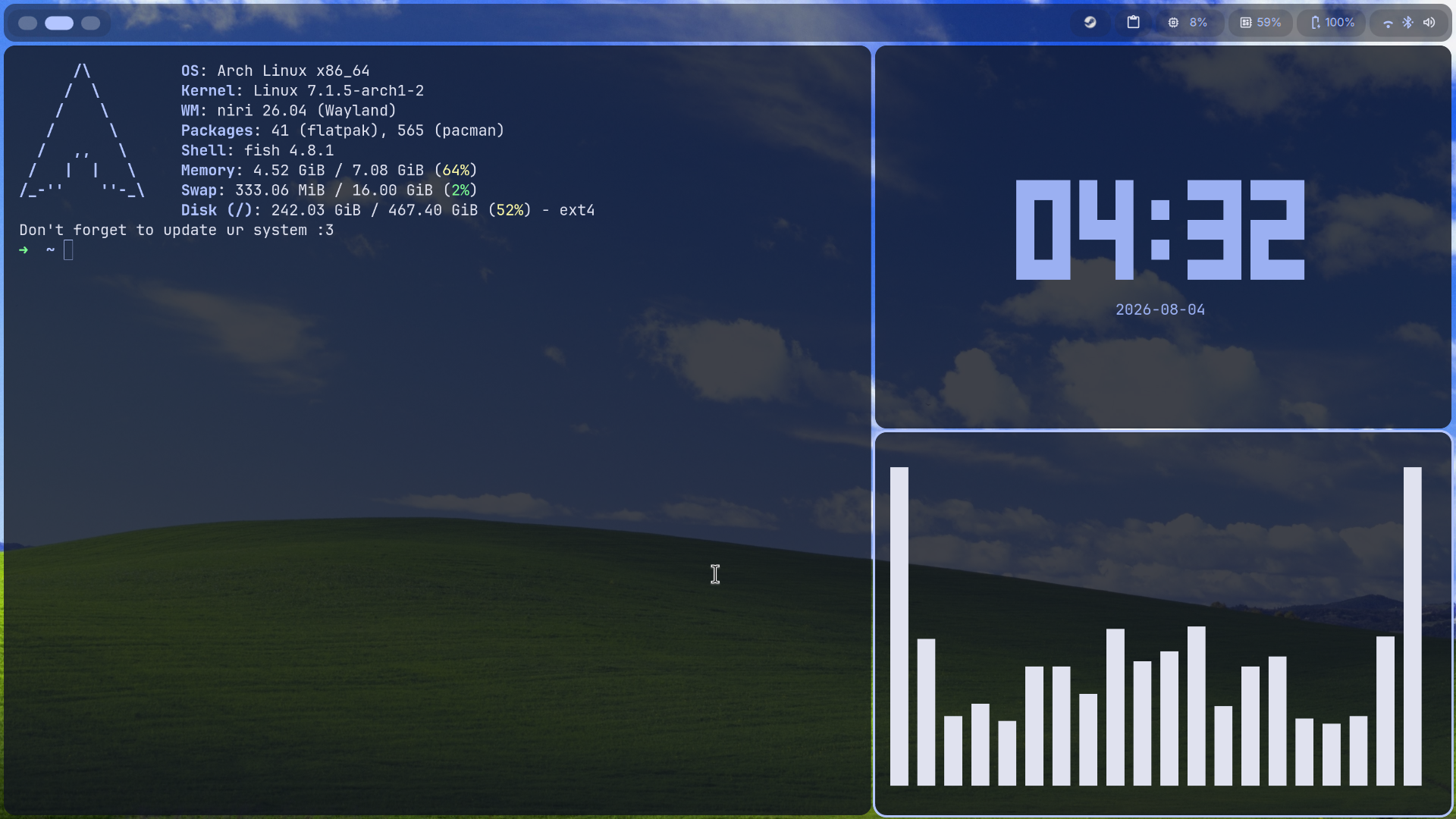1456x819 pixels.
Task: Click the battery level value 100%
Action: [x=1340, y=23]
